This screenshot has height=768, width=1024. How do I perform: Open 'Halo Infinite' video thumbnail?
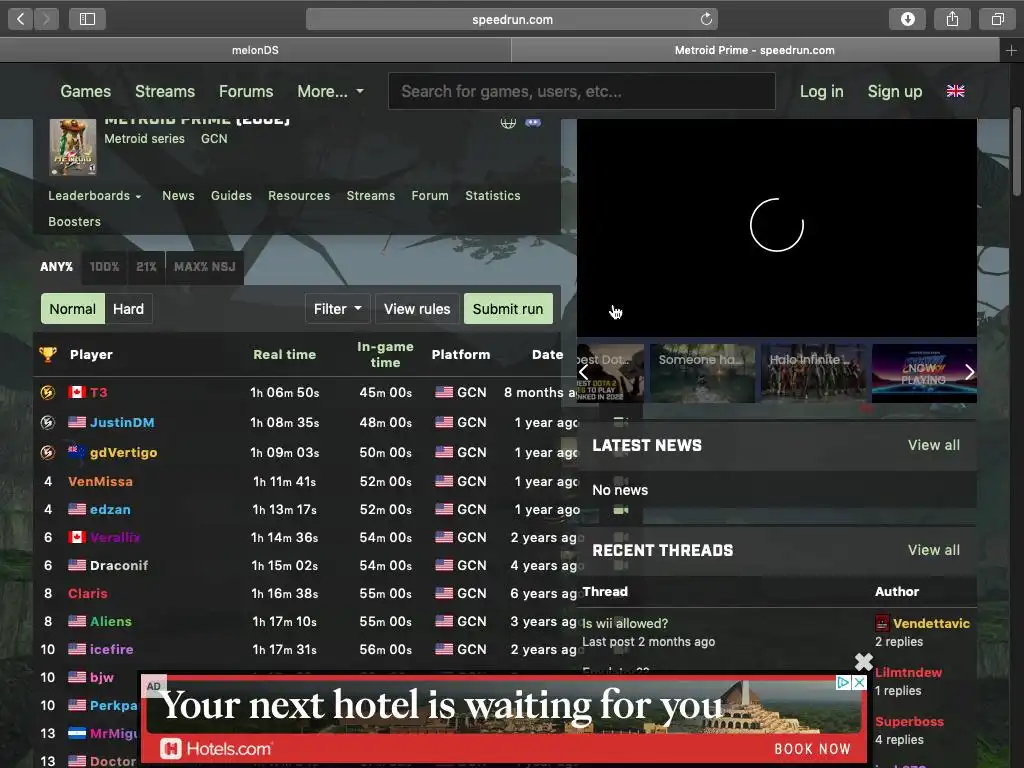coord(814,374)
